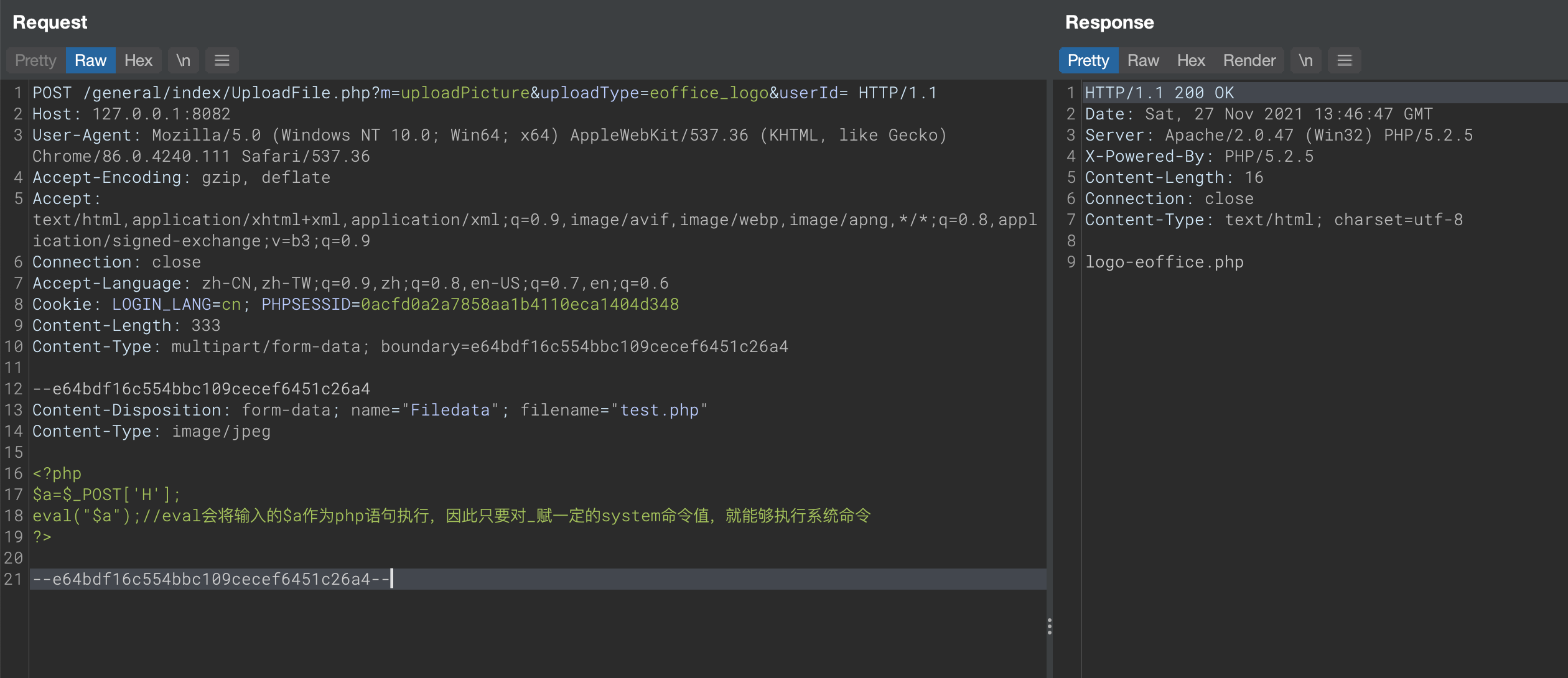Click the Host header line

[x=131, y=114]
